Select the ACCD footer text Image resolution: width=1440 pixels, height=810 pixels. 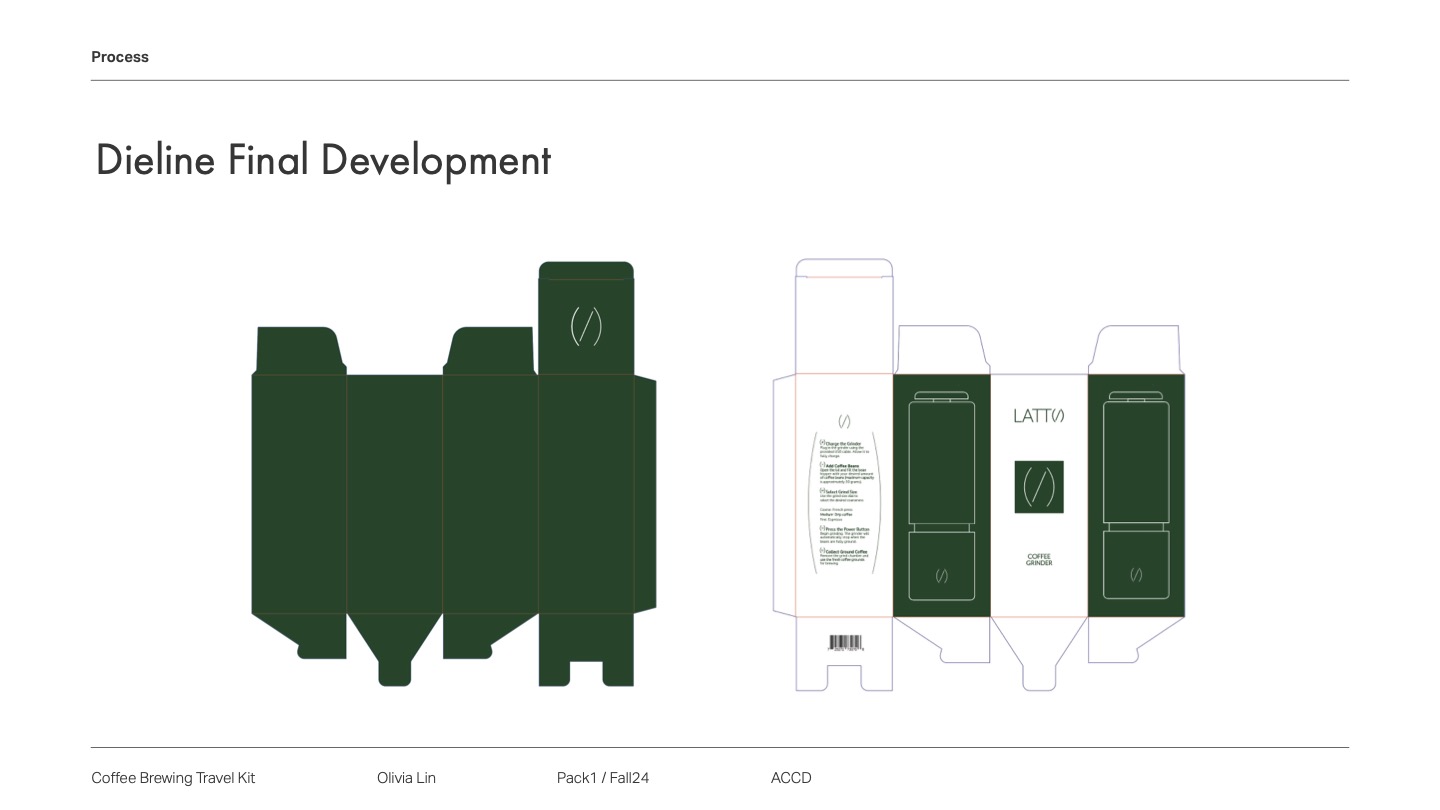(x=791, y=778)
